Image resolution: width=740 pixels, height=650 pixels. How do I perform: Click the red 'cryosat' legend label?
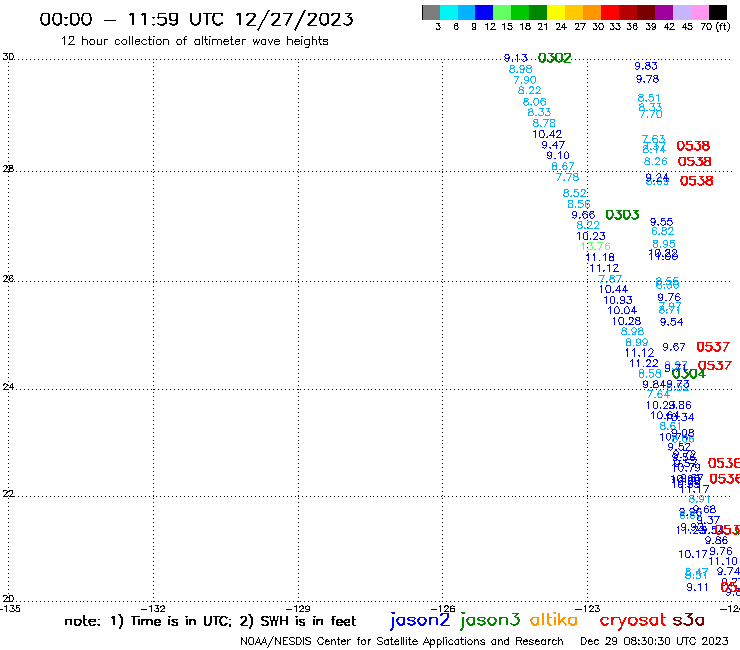coord(633,620)
